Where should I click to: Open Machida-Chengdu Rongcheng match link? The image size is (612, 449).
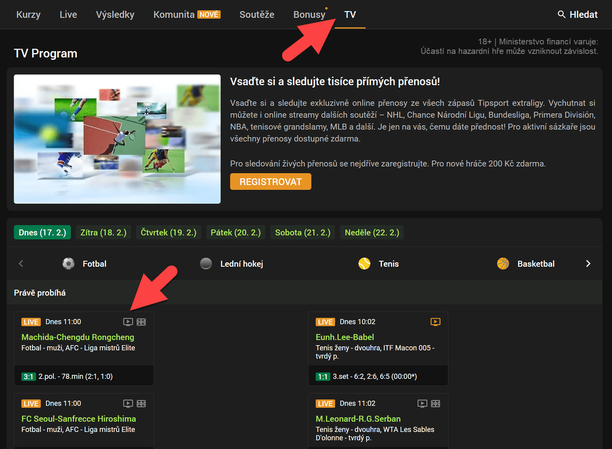[77, 337]
